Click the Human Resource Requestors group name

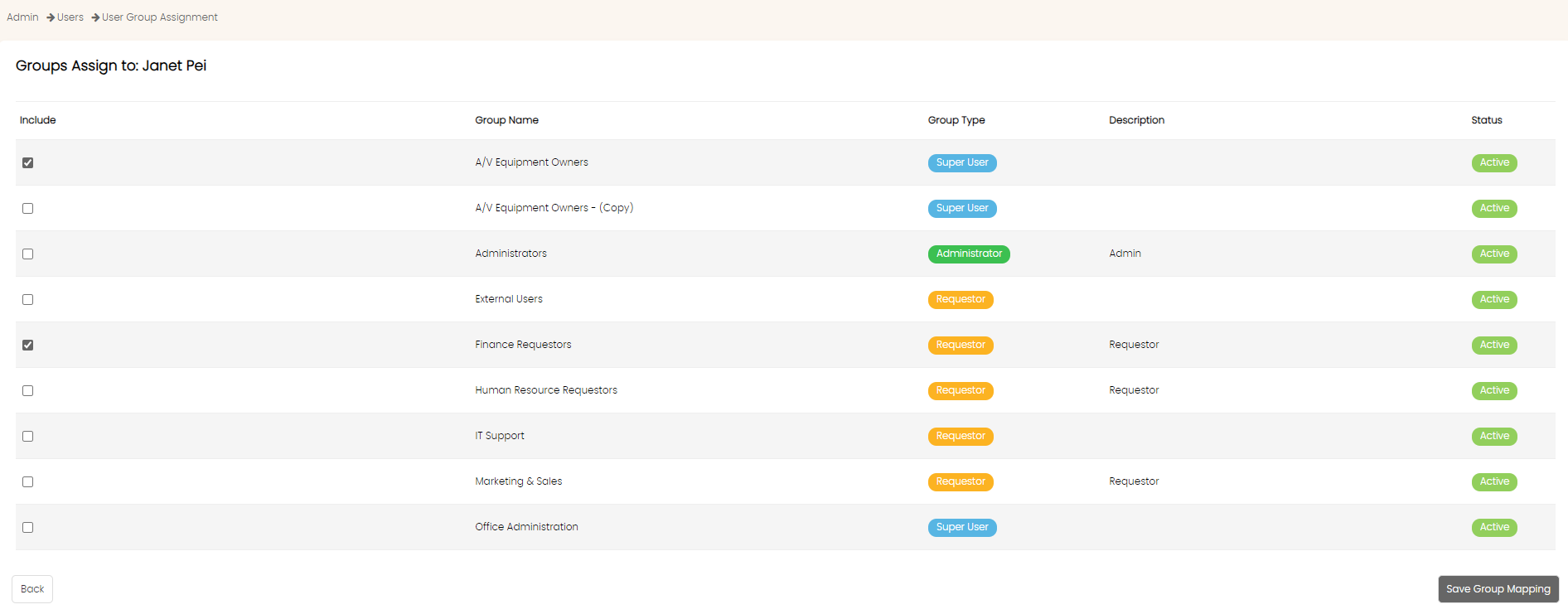coord(546,390)
